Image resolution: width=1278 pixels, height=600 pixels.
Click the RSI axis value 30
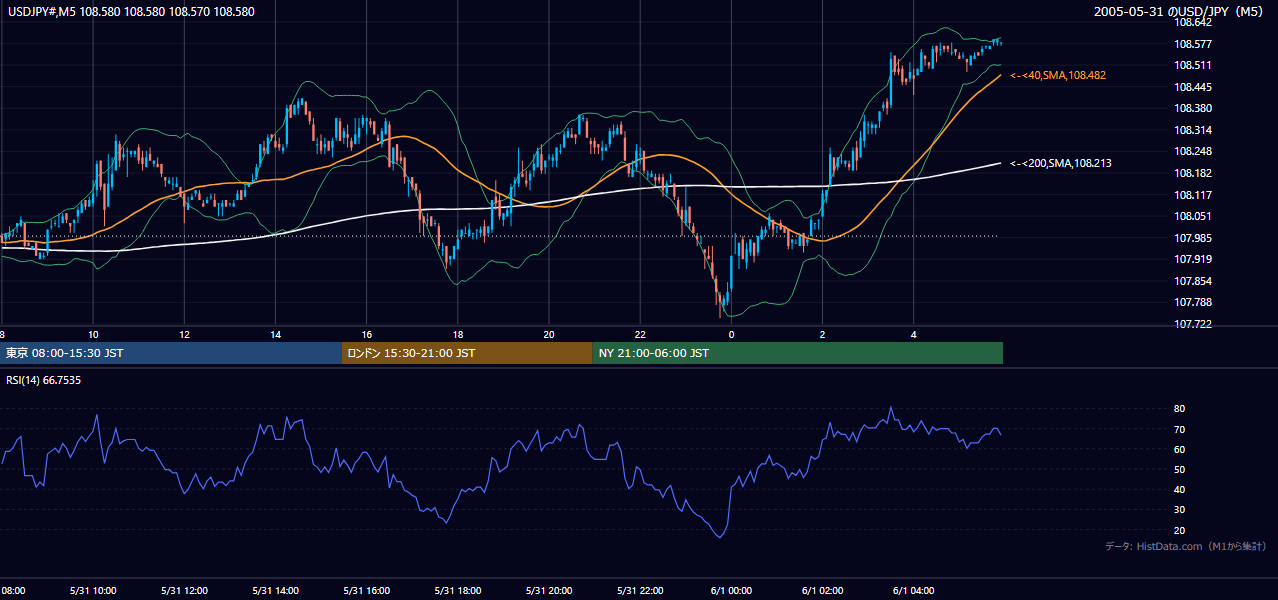[1180, 510]
